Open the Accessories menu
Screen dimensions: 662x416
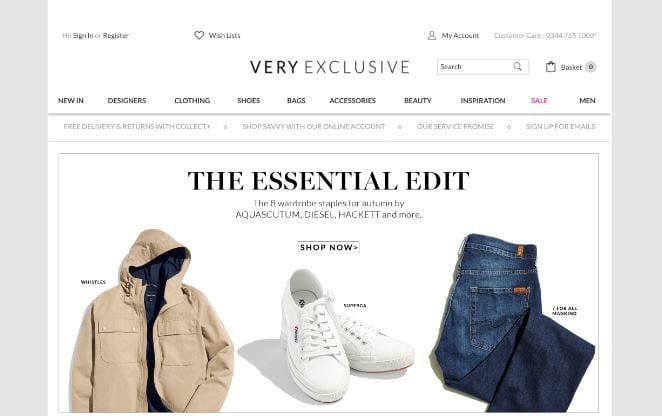pyautogui.click(x=353, y=101)
